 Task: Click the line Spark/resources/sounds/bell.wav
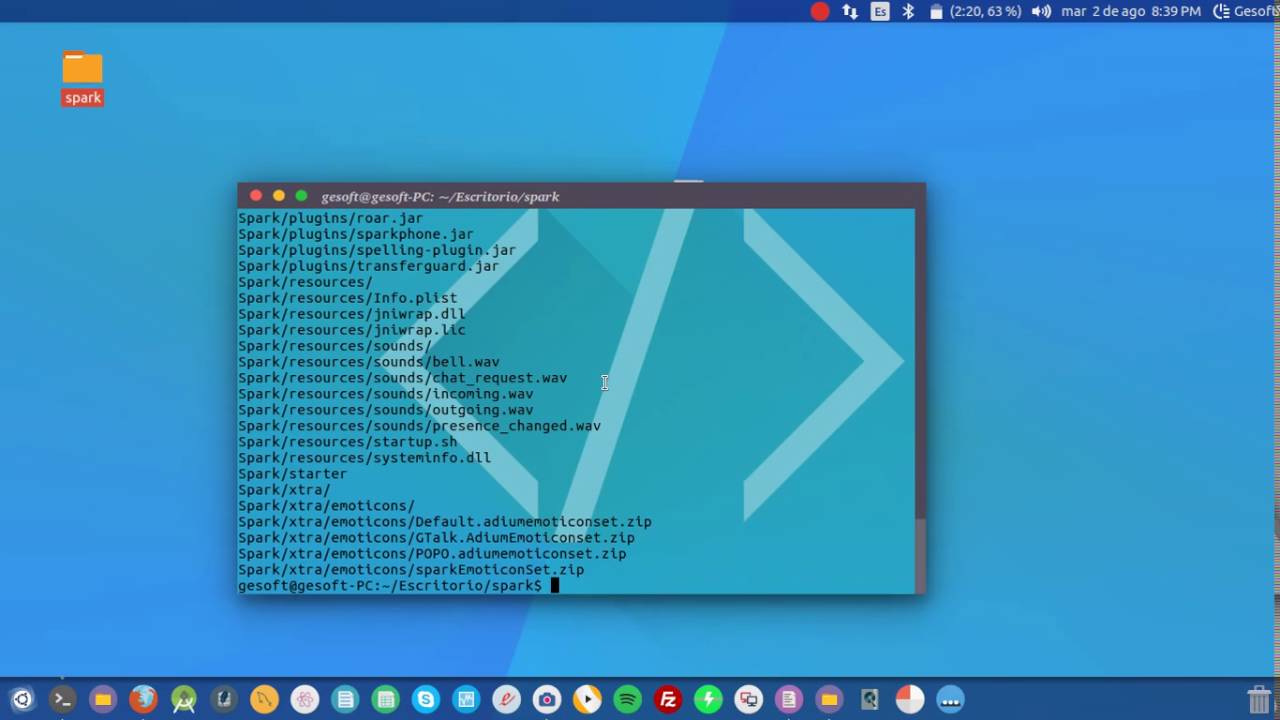coord(368,362)
